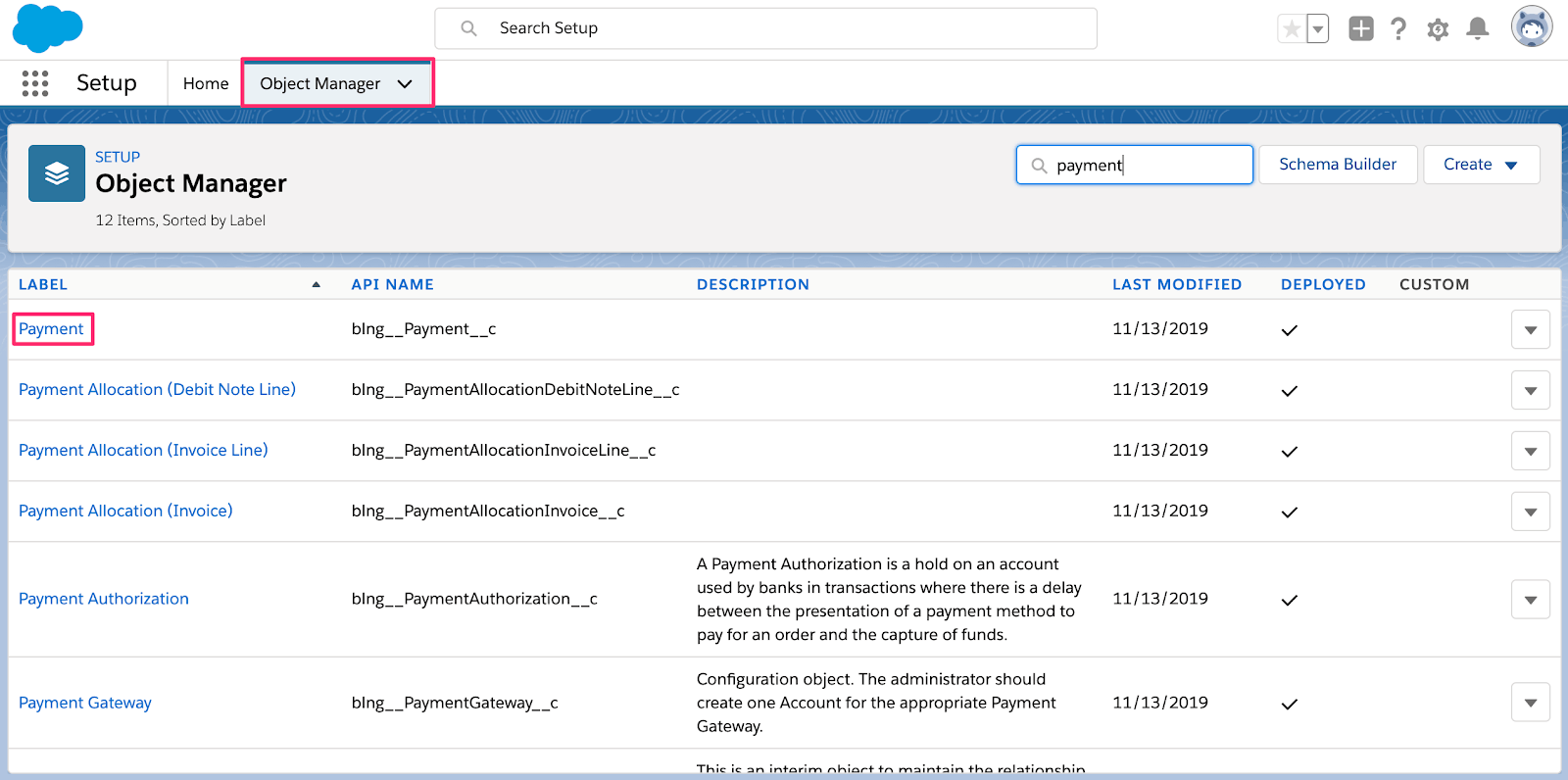Click API name blng__Payment__c
Image resolution: width=1568 pixels, height=780 pixels.
click(424, 329)
